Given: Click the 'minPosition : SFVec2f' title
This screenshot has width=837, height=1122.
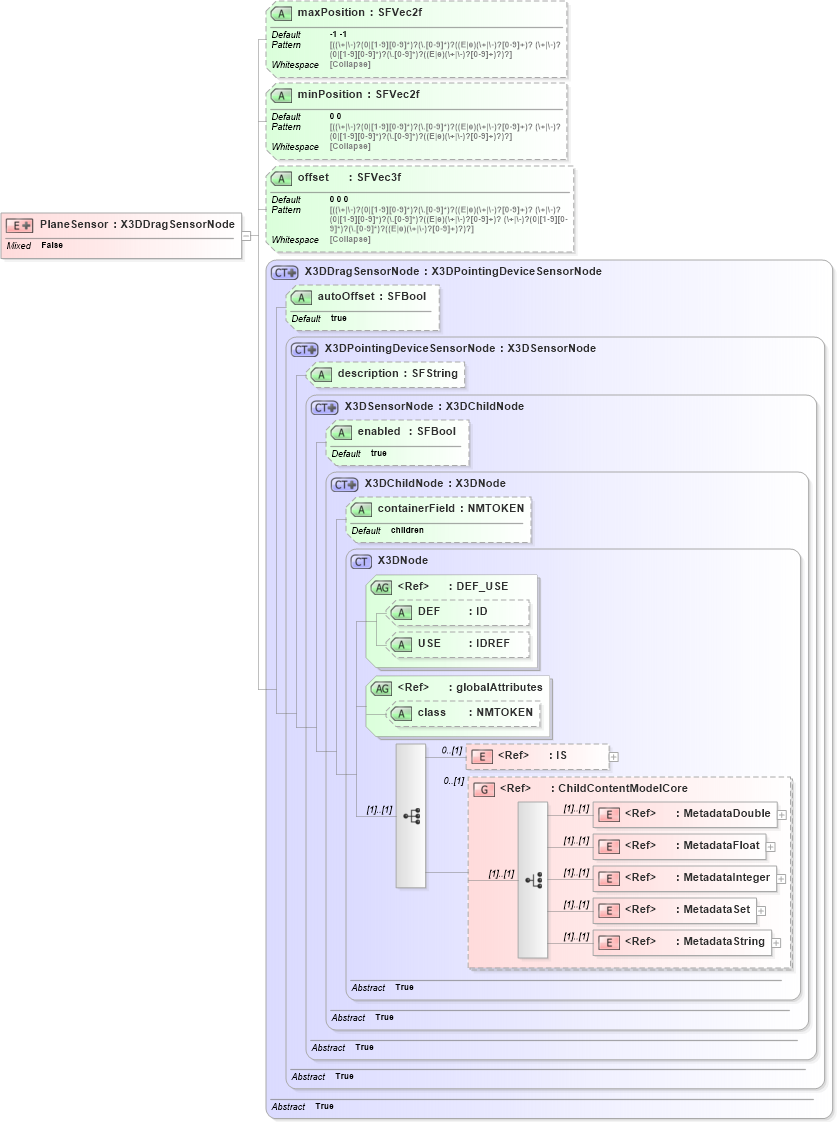Looking at the screenshot, I should [x=358, y=94].
